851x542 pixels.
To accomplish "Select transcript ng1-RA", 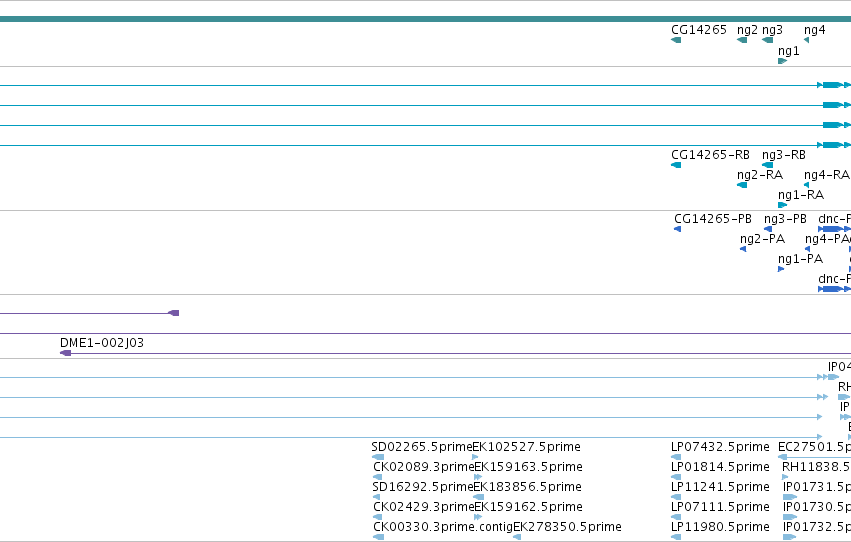I will click(x=801, y=195).
